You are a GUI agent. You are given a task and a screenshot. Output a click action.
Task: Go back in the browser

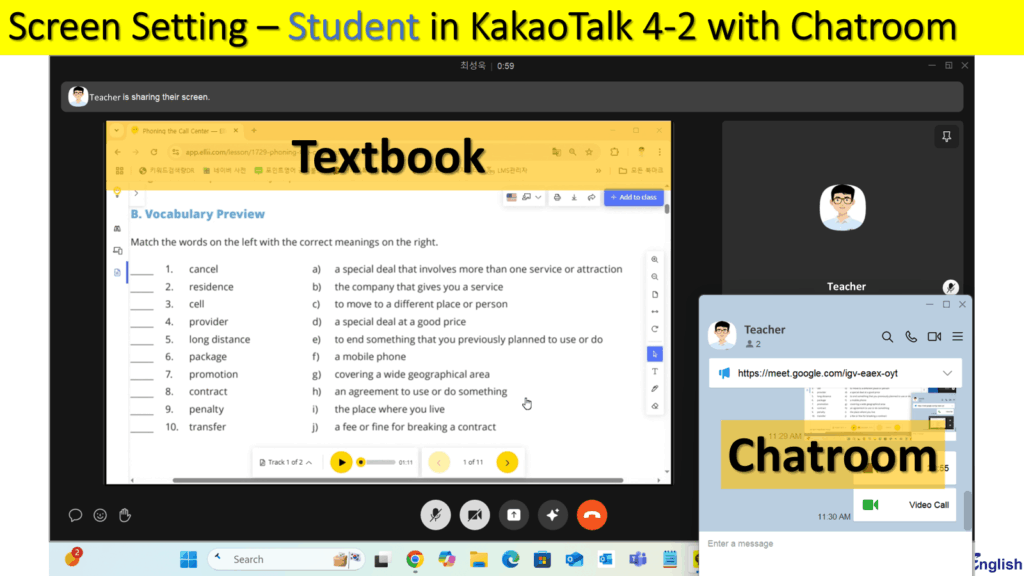click(x=118, y=152)
